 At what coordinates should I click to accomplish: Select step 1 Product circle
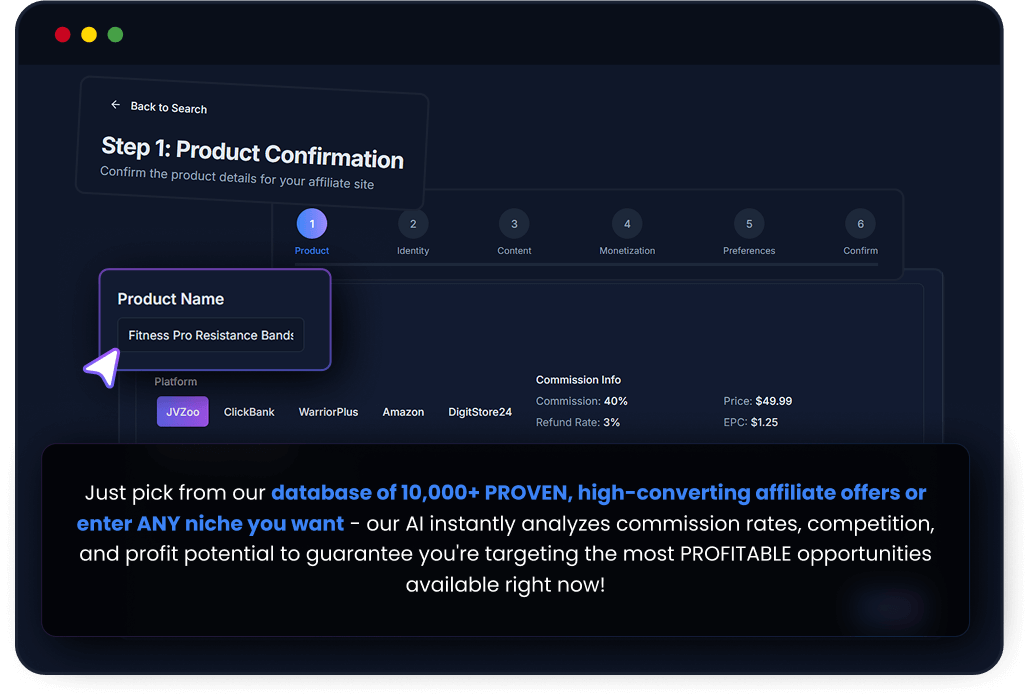click(312, 224)
